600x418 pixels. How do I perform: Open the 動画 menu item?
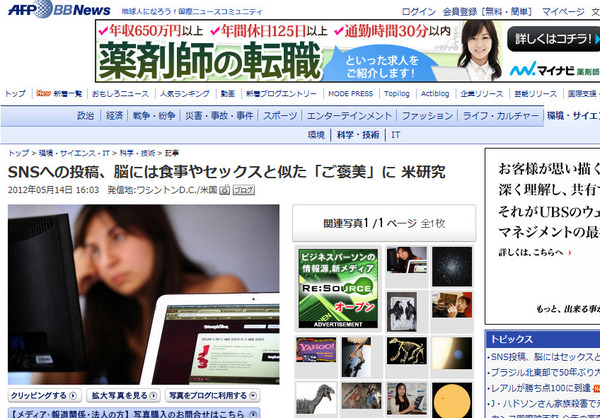[x=228, y=93]
